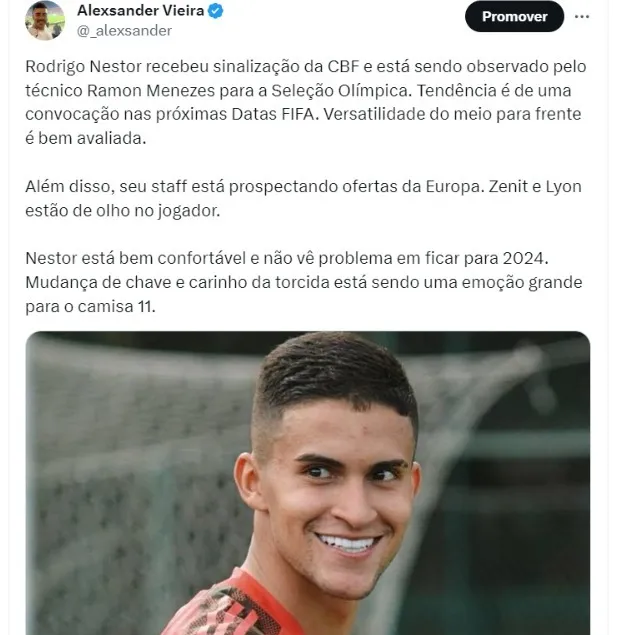
Task: Click "estão de olho no jogador." line
Action: pyautogui.click(x=123, y=211)
